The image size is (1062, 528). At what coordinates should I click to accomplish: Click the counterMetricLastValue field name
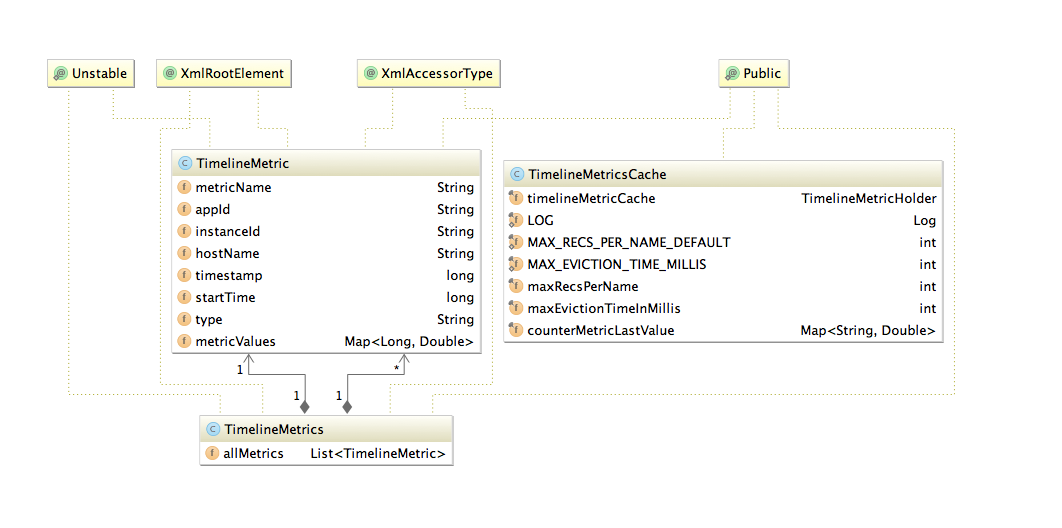pyautogui.click(x=600, y=330)
